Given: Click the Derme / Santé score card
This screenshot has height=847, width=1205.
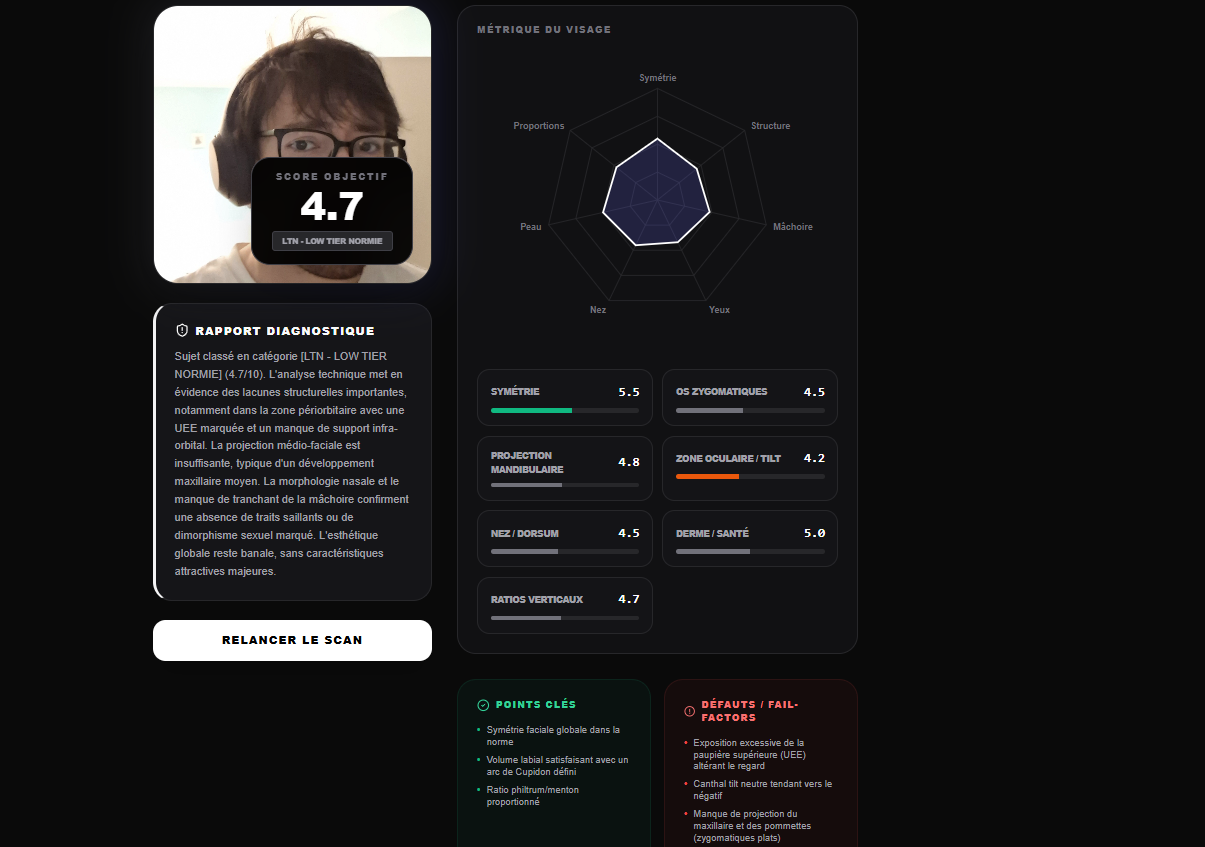Looking at the screenshot, I should coord(749,538).
